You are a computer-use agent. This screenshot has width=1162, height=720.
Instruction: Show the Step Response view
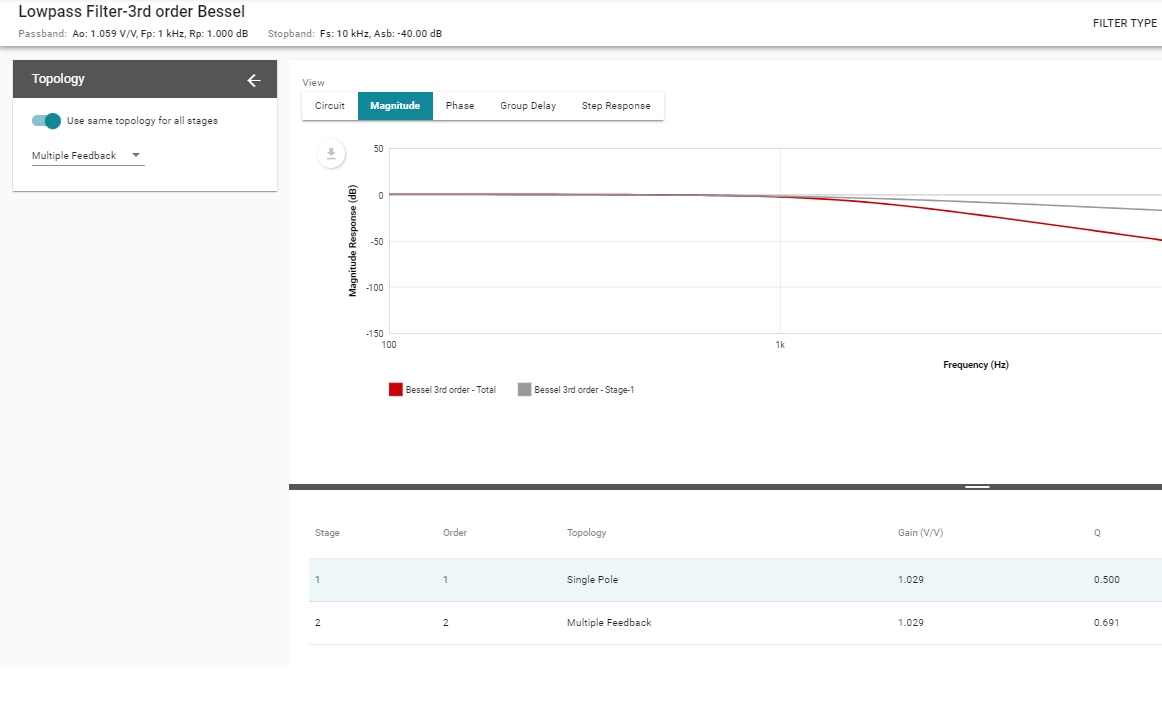616,106
